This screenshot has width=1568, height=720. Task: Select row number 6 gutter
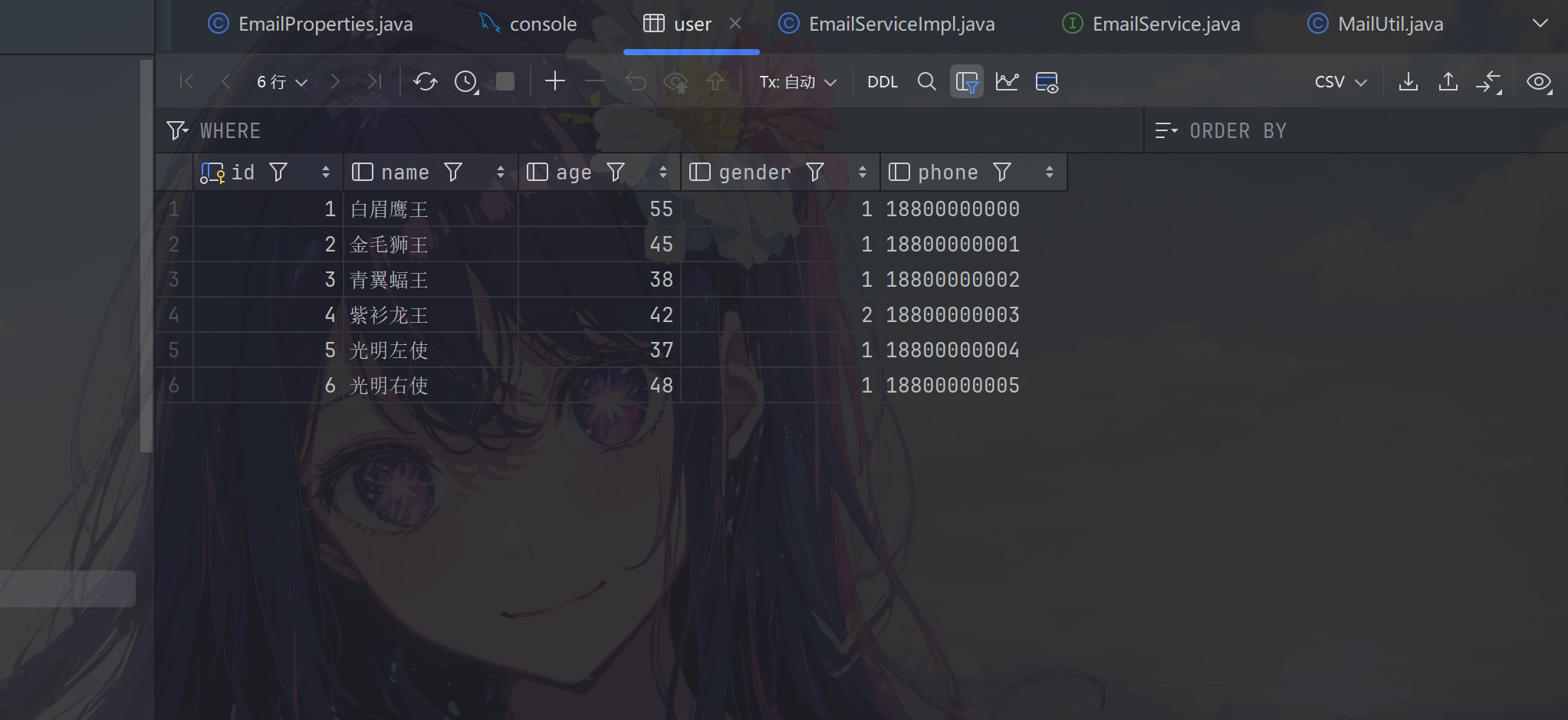(174, 386)
